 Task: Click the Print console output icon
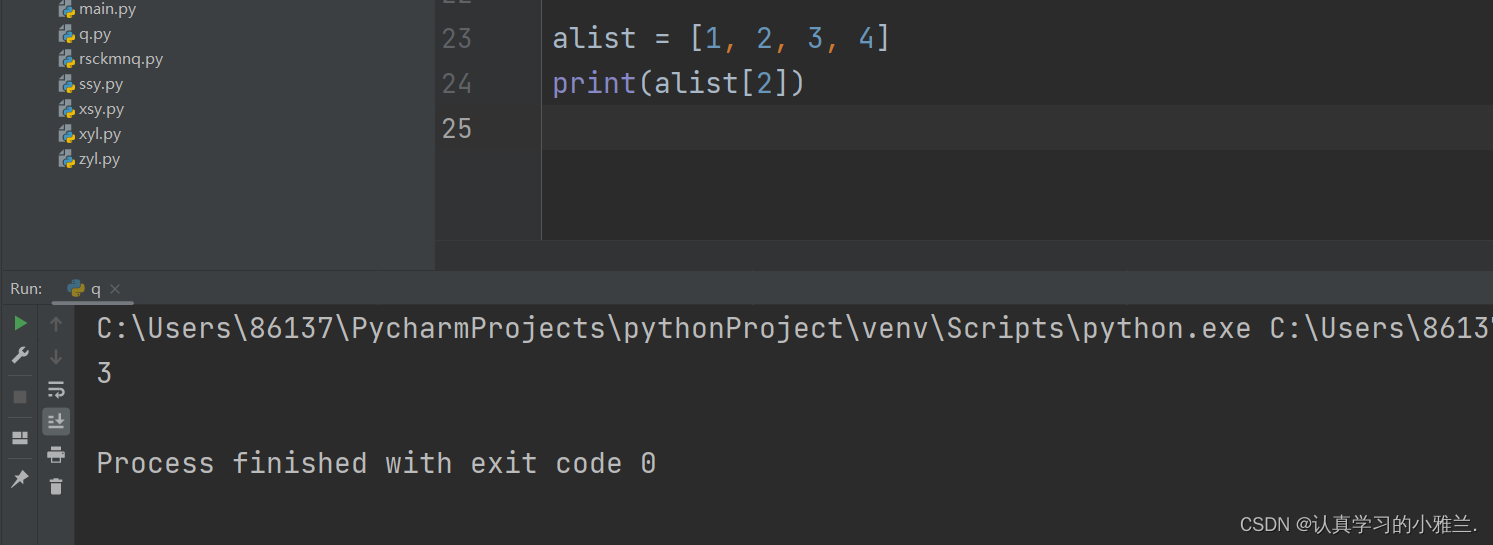click(x=56, y=454)
